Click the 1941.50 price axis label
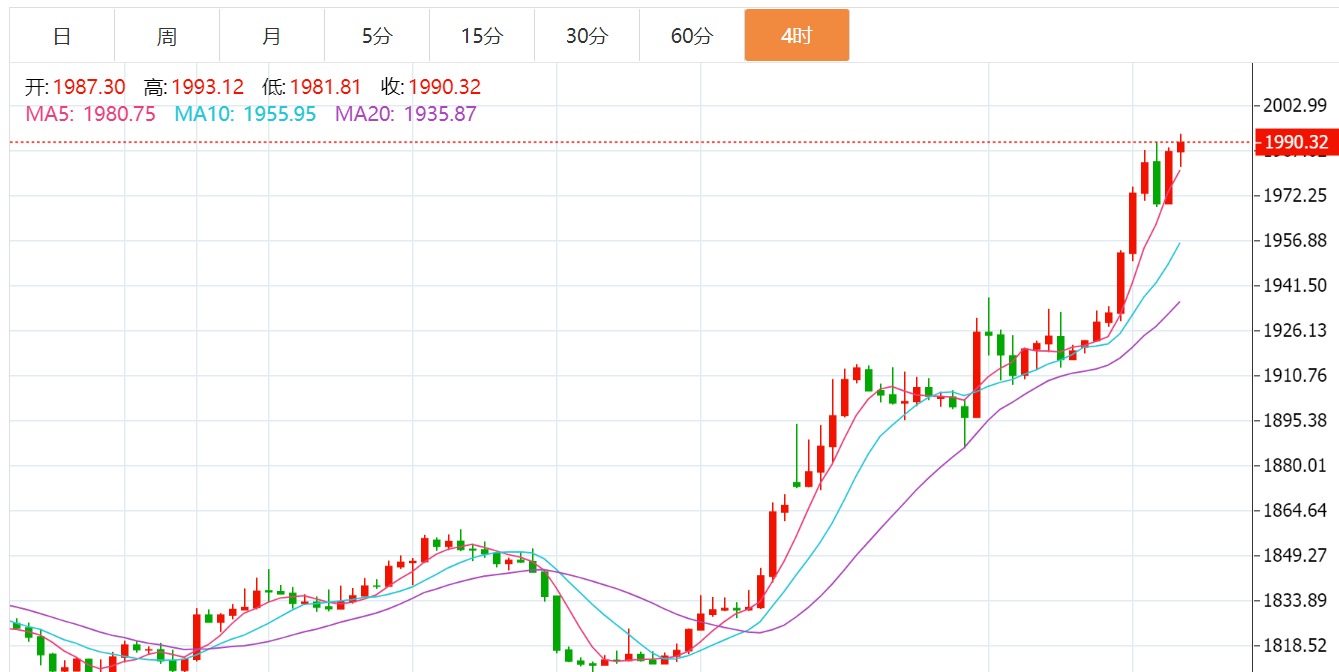The image size is (1339, 672). [1295, 285]
